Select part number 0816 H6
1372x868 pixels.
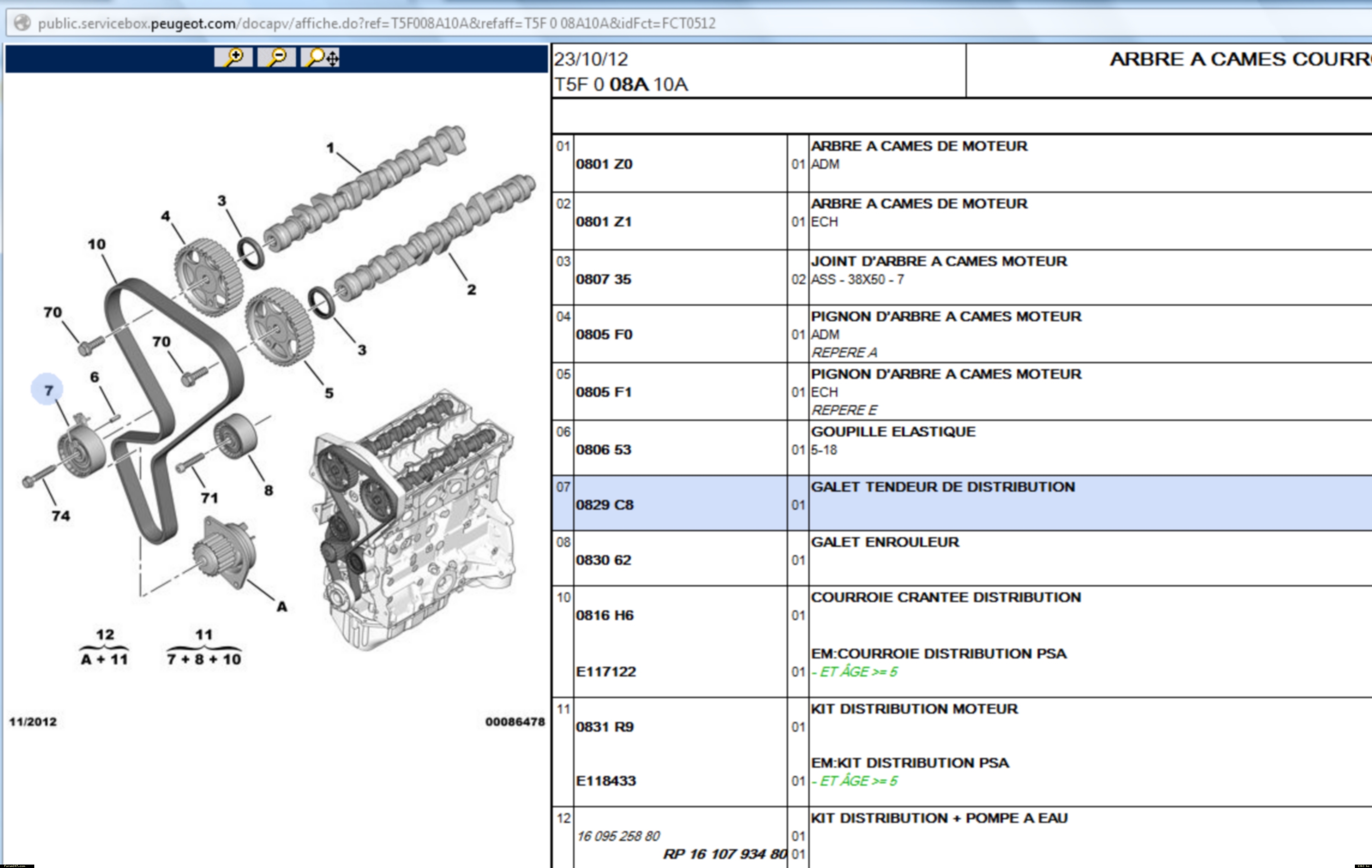(604, 615)
